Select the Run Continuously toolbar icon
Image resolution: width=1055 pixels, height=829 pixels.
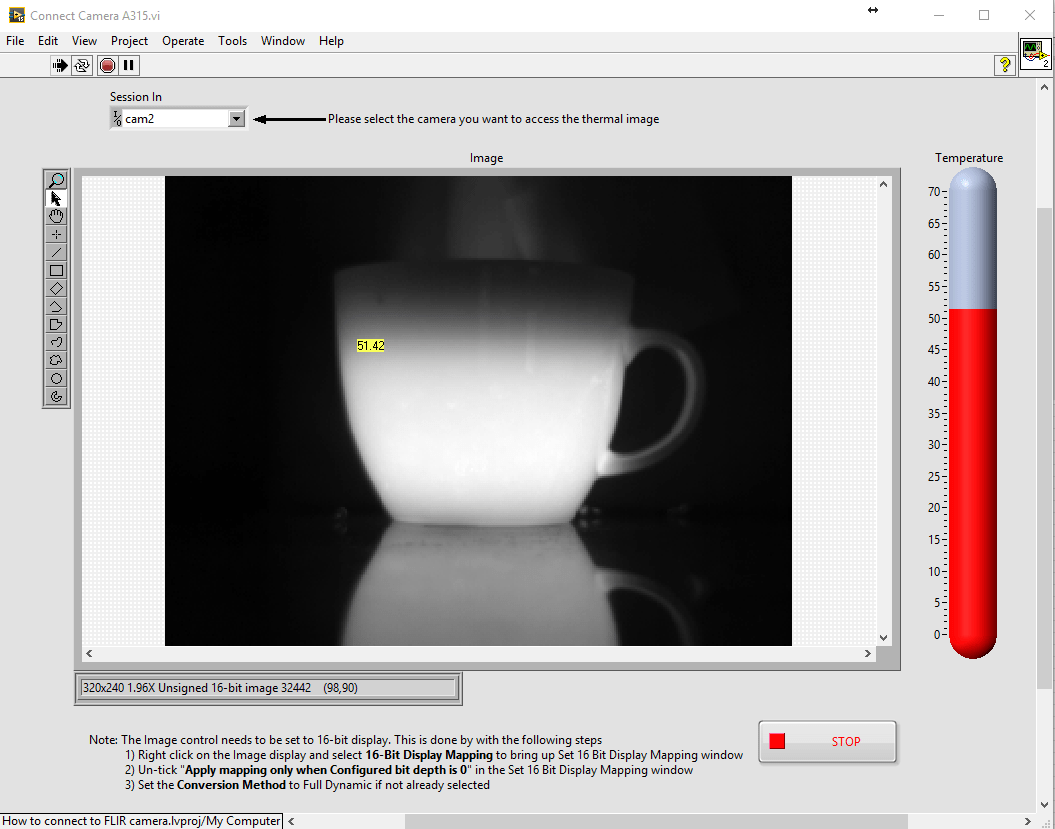[x=84, y=65]
